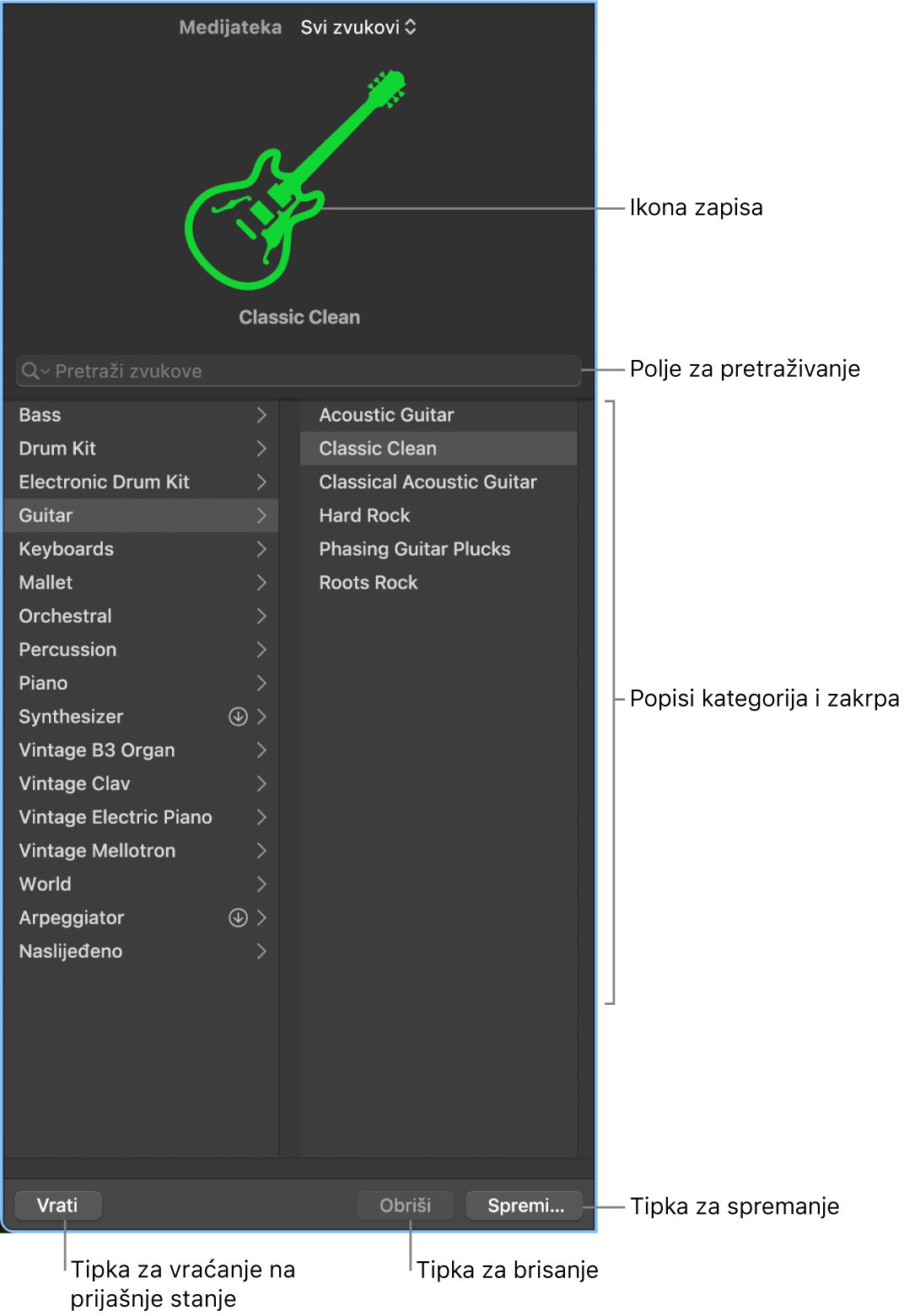Screen dimensions: 915x1316
Task: Expand the Naslijeđeno category chevron
Action: [261, 951]
